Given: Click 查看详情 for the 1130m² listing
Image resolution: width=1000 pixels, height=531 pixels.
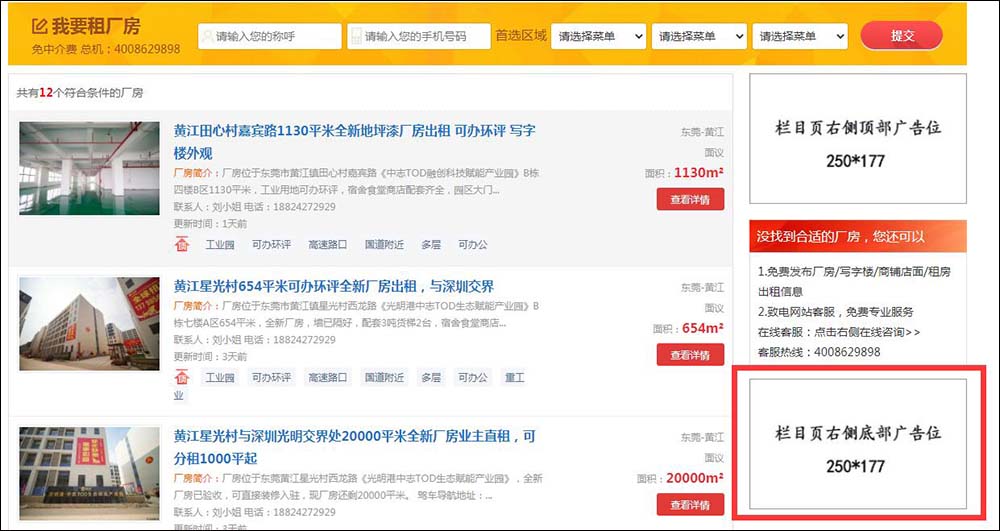Looking at the screenshot, I should [690, 199].
